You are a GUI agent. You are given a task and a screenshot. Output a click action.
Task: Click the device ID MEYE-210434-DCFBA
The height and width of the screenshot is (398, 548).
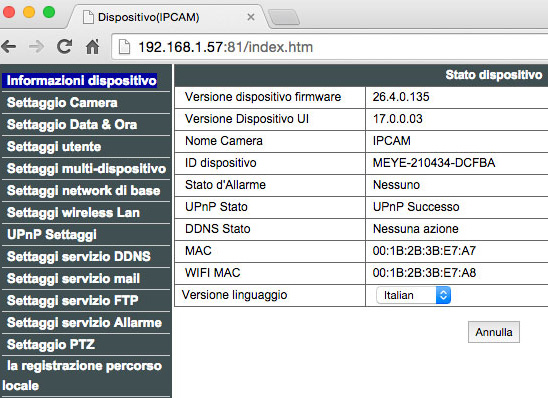[434, 163]
